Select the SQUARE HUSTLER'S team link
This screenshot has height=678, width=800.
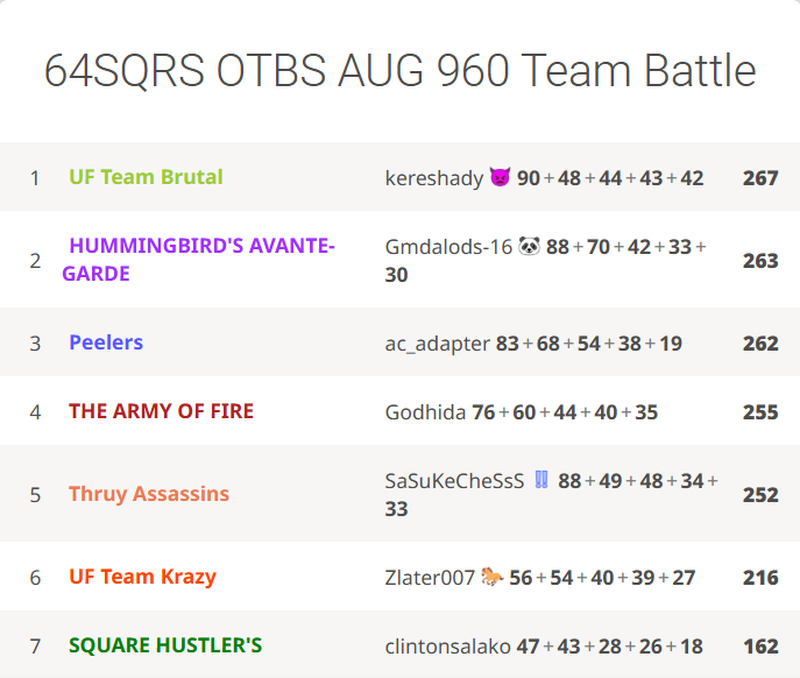(165, 646)
